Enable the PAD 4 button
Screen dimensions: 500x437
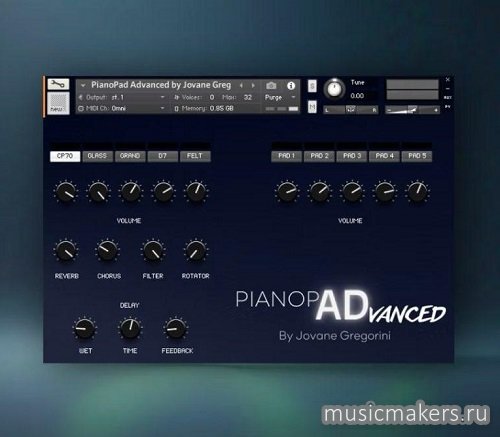tap(384, 156)
